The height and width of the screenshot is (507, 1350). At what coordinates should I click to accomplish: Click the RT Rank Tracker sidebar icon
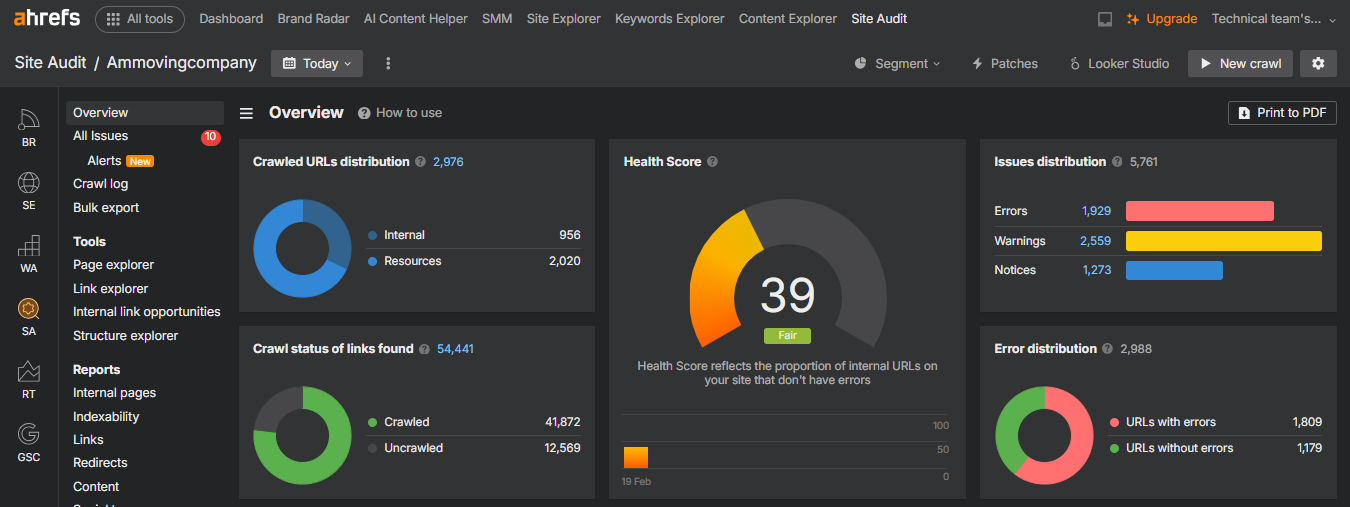click(29, 380)
